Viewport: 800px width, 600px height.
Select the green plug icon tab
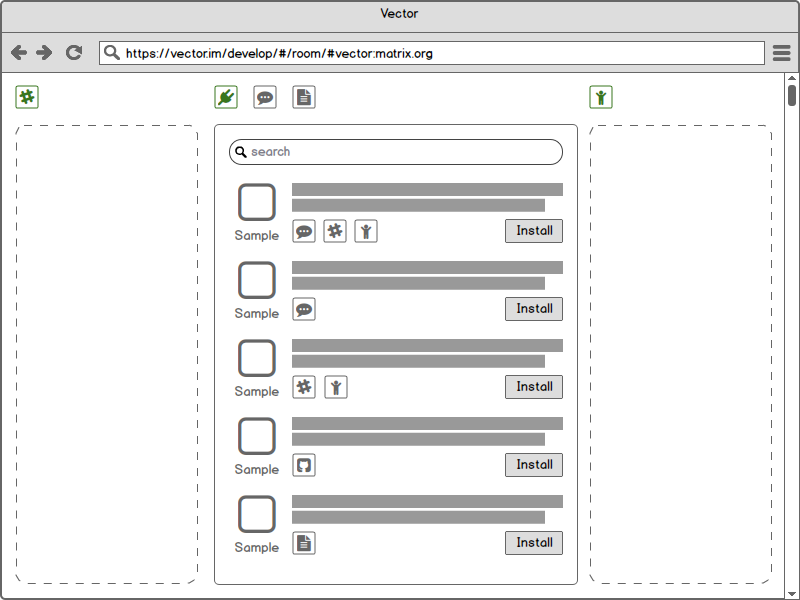(x=226, y=97)
